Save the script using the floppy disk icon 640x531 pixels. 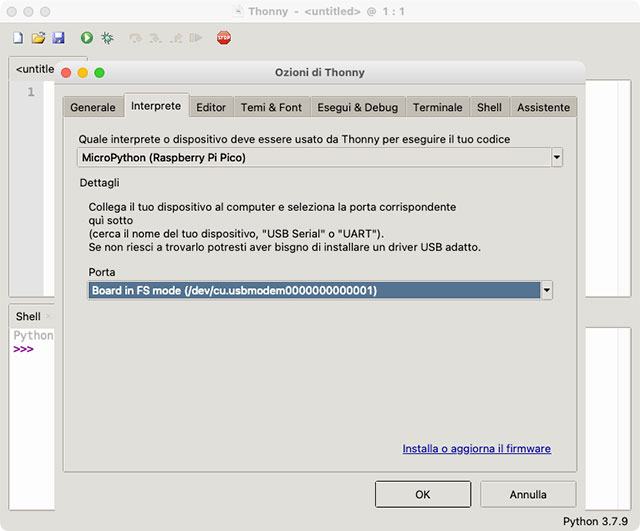58,38
